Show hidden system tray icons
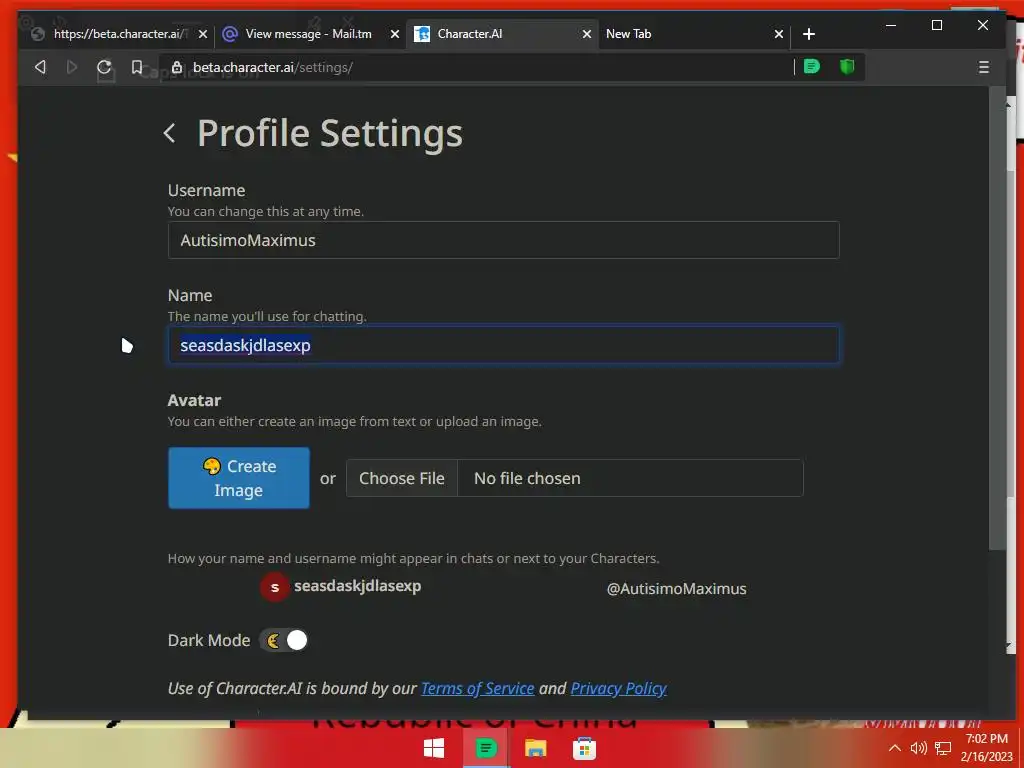The height and width of the screenshot is (768, 1024). pos(895,748)
